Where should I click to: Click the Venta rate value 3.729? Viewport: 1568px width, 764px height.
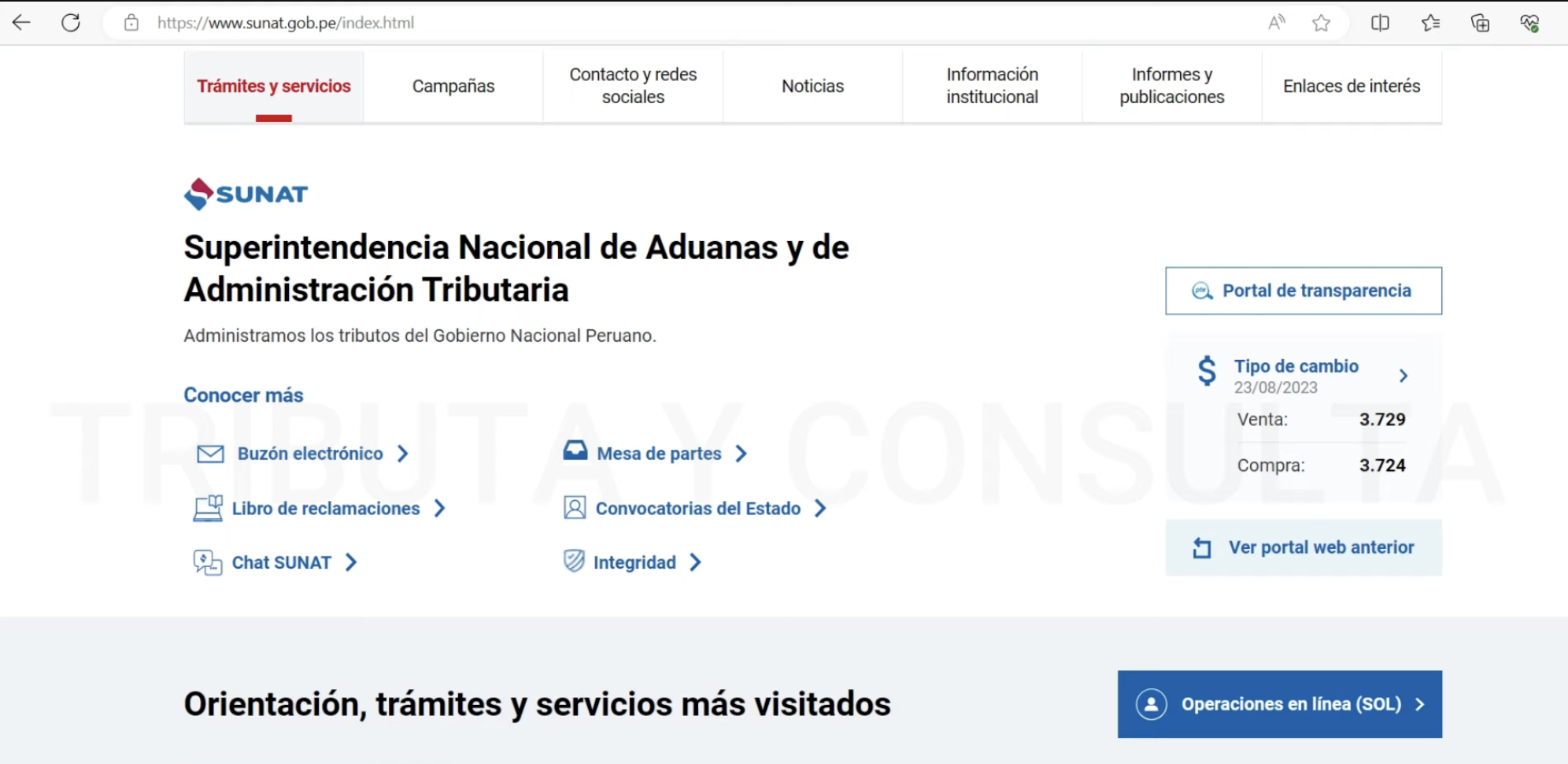(1382, 420)
